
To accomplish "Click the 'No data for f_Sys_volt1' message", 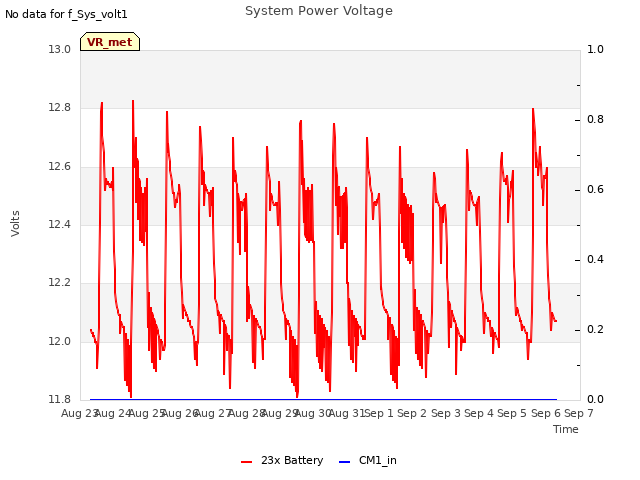I will [x=66, y=14].
